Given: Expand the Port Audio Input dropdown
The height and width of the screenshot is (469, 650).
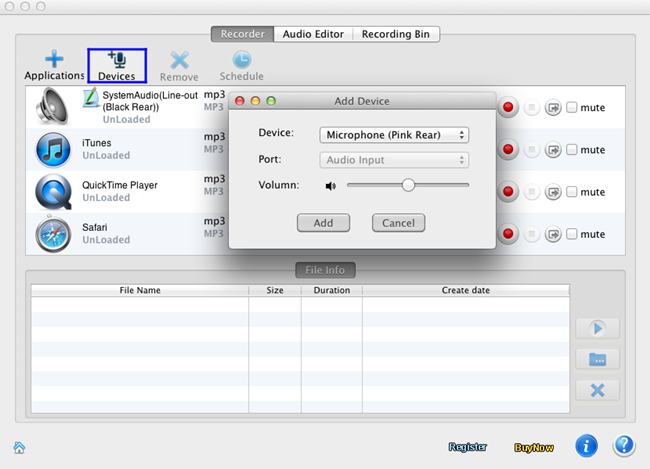Looking at the screenshot, I should click(394, 160).
